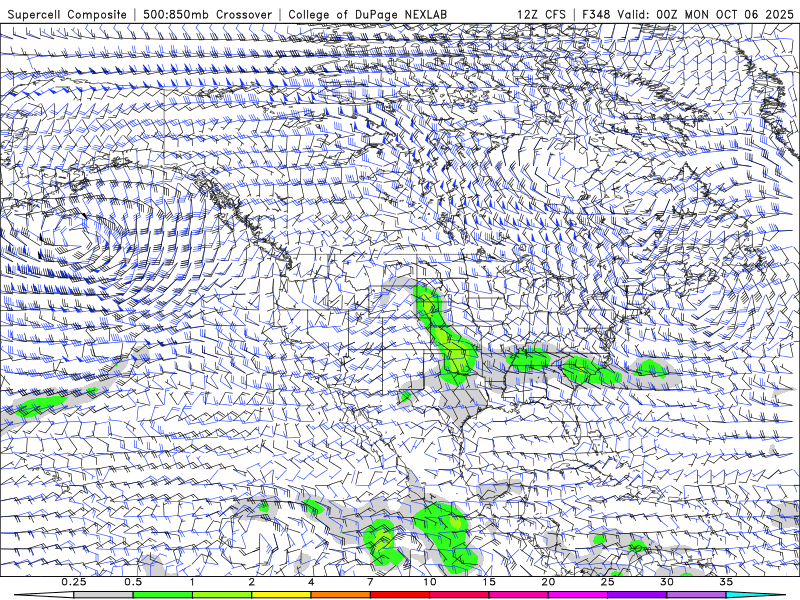
Task: Click the '0.25' colorbar label
Action: click(73, 582)
